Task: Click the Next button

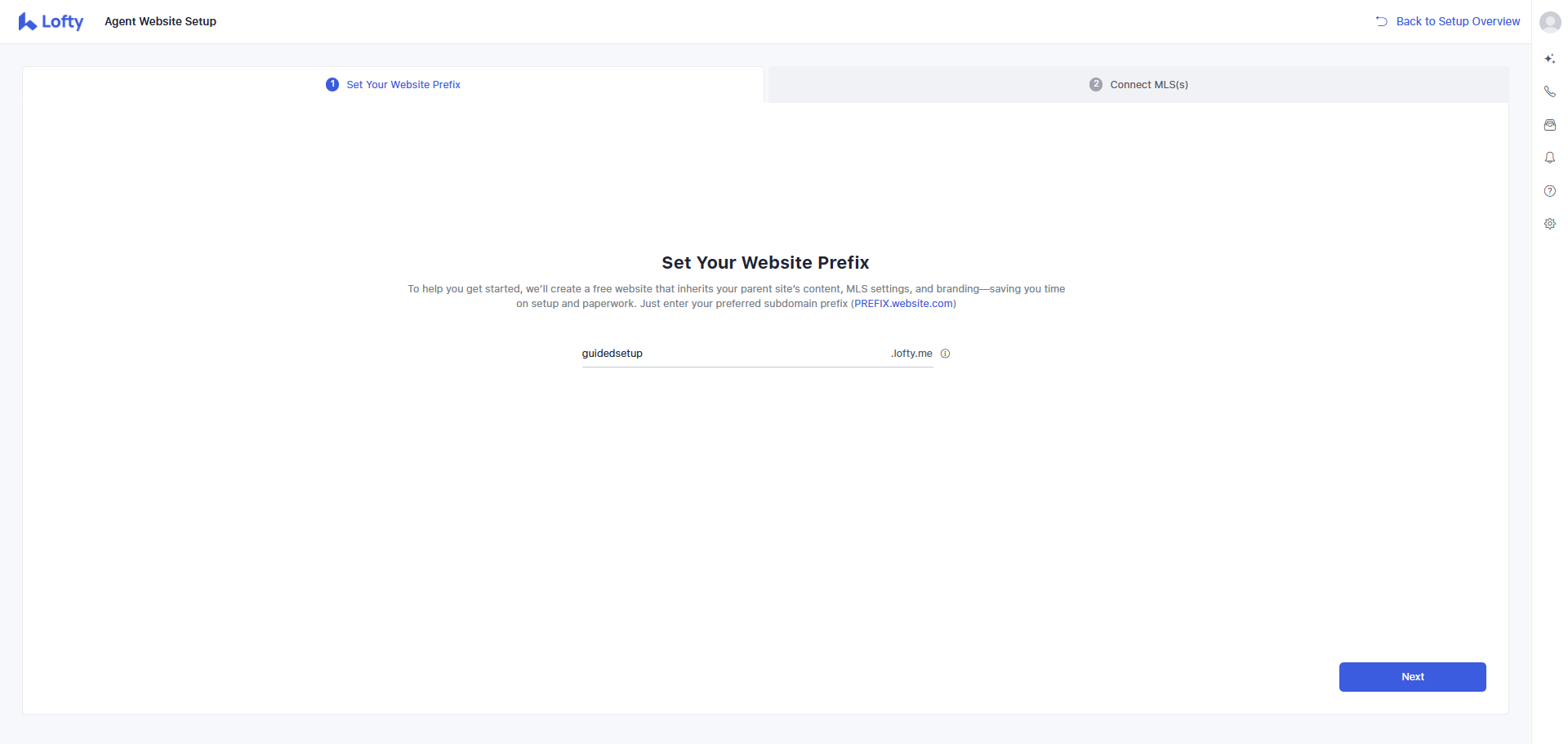Action: 1411,676
